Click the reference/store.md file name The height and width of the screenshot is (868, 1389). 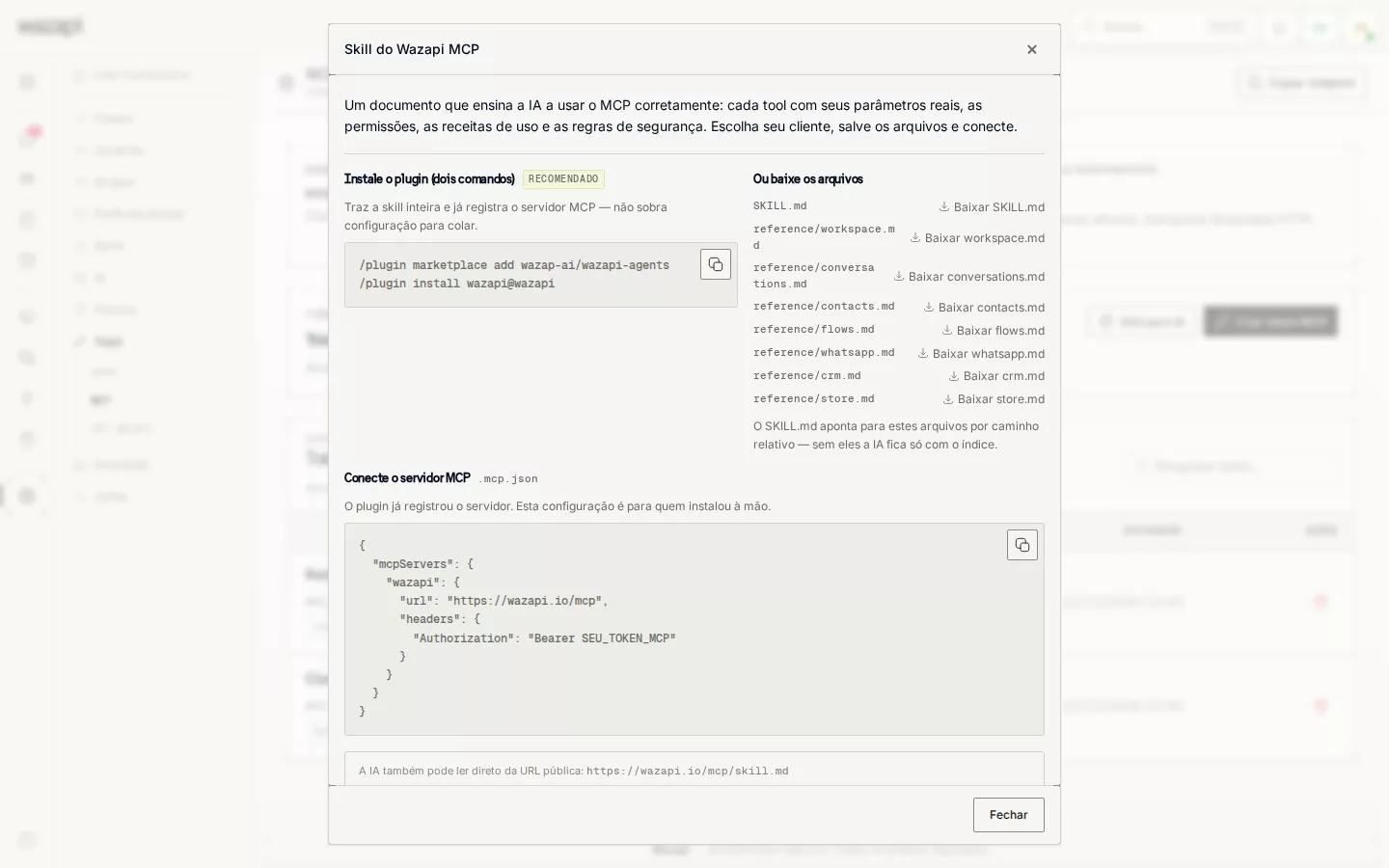pyautogui.click(x=814, y=399)
